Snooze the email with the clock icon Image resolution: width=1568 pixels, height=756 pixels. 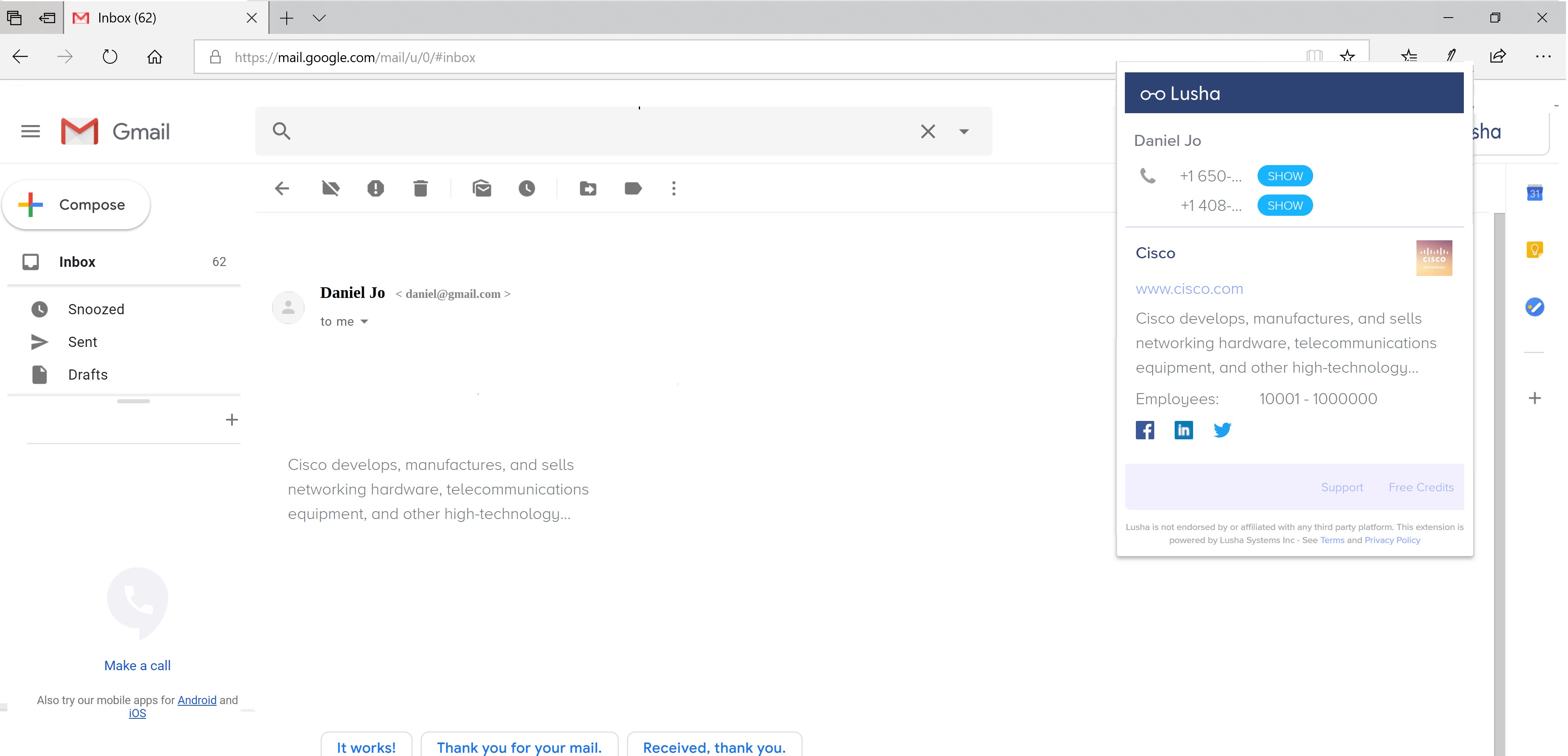click(527, 189)
